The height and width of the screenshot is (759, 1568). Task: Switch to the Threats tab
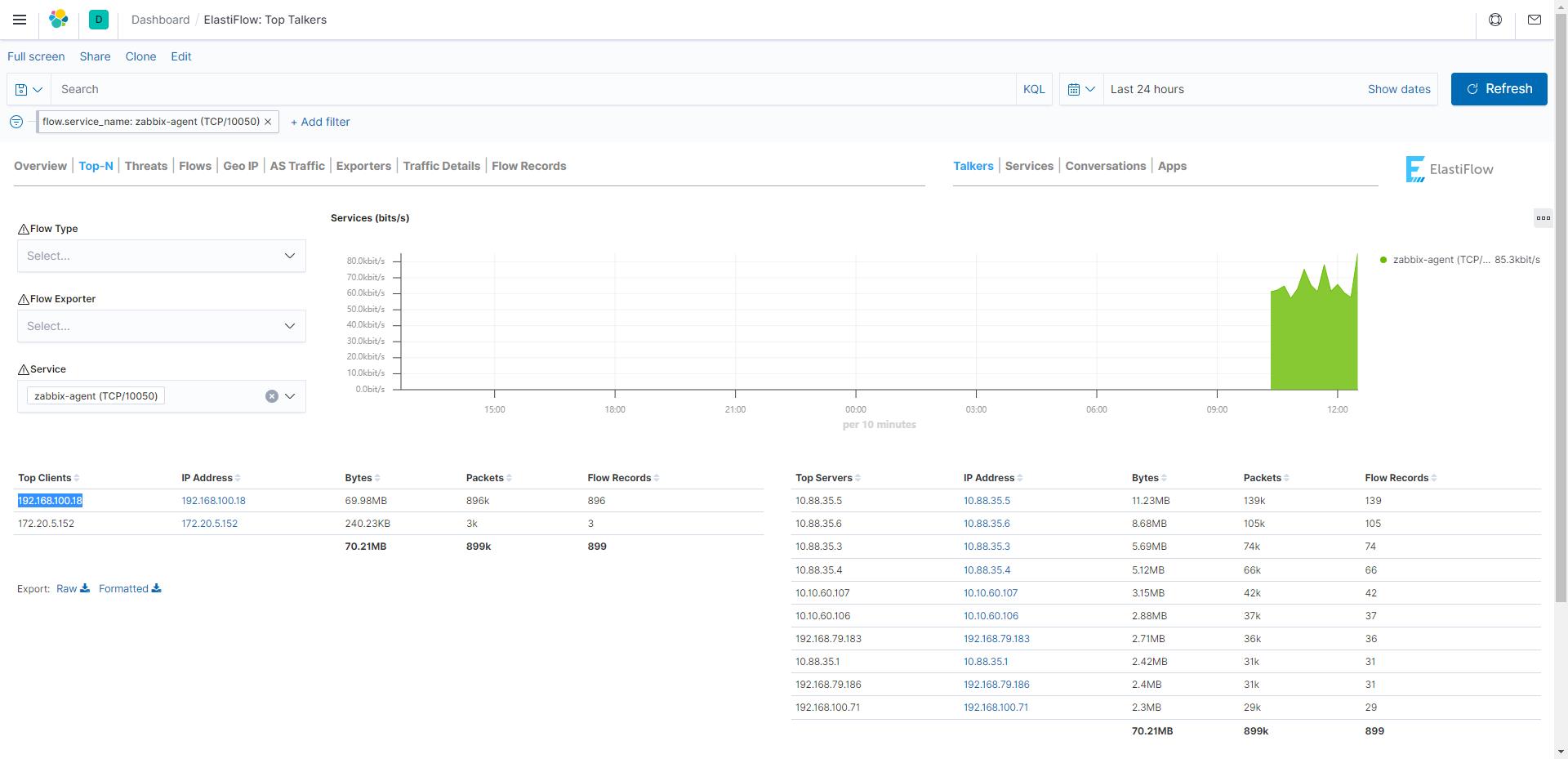pyautogui.click(x=146, y=166)
